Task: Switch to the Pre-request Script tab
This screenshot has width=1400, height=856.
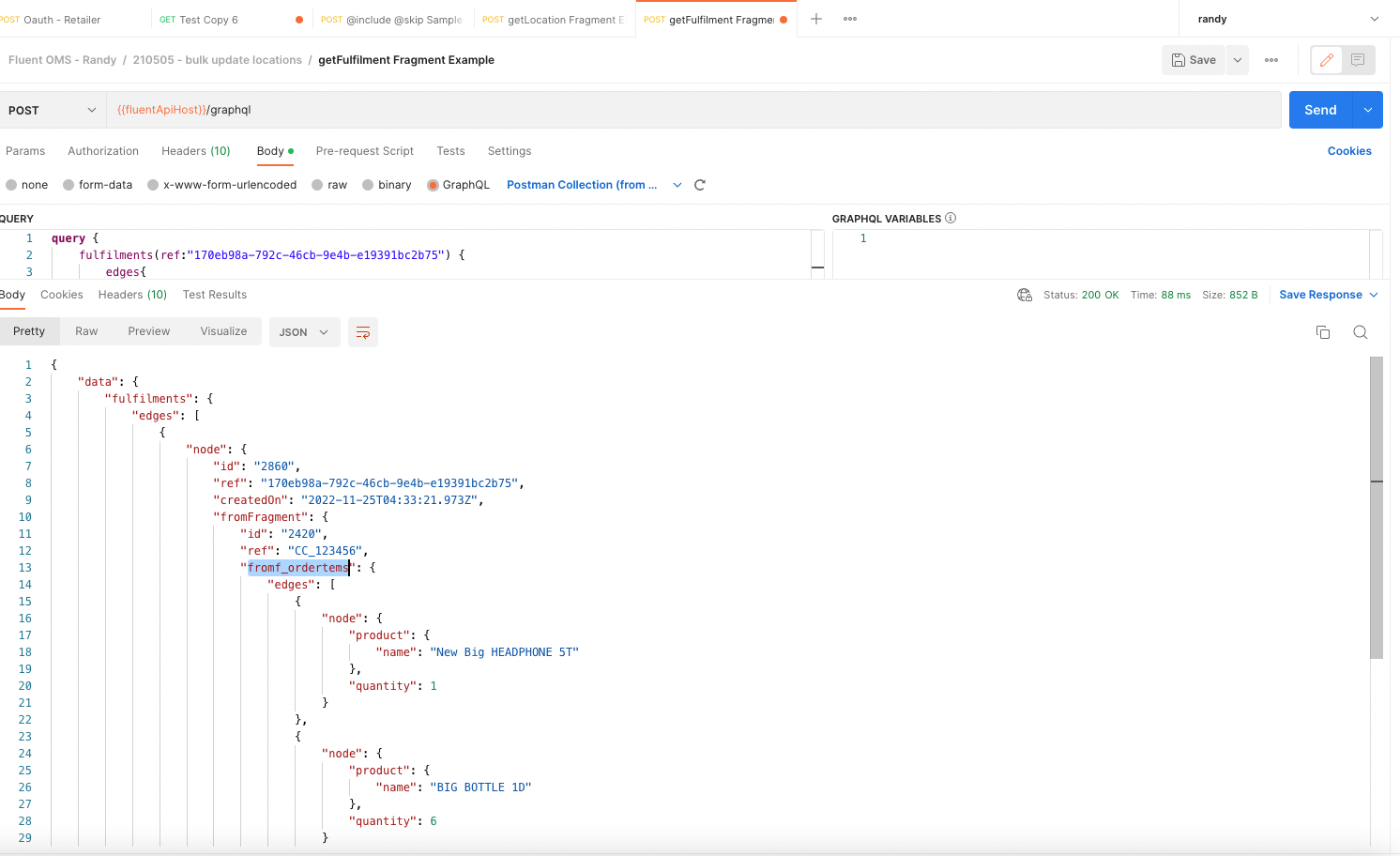Action: coord(364,151)
